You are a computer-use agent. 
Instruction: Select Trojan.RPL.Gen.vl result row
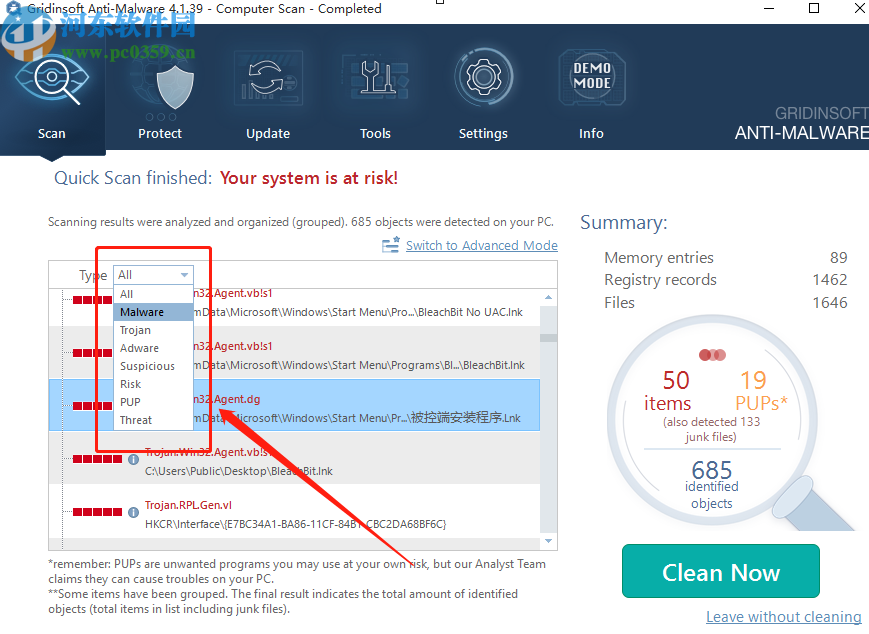click(x=294, y=512)
